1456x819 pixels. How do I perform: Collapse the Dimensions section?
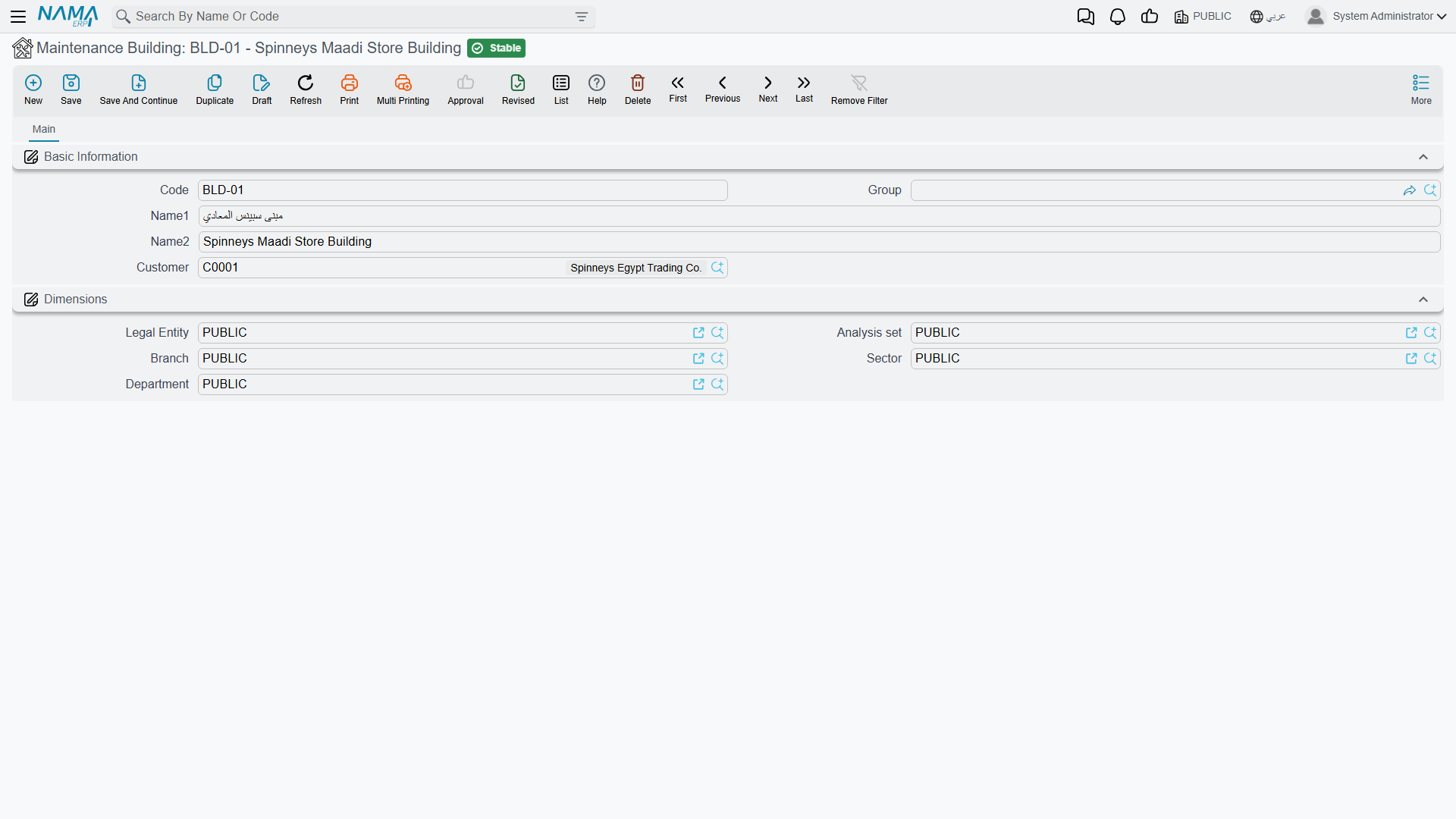[1423, 300]
